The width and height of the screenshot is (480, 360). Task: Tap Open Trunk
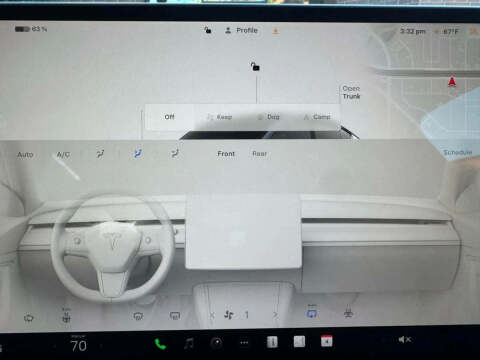(x=351, y=92)
